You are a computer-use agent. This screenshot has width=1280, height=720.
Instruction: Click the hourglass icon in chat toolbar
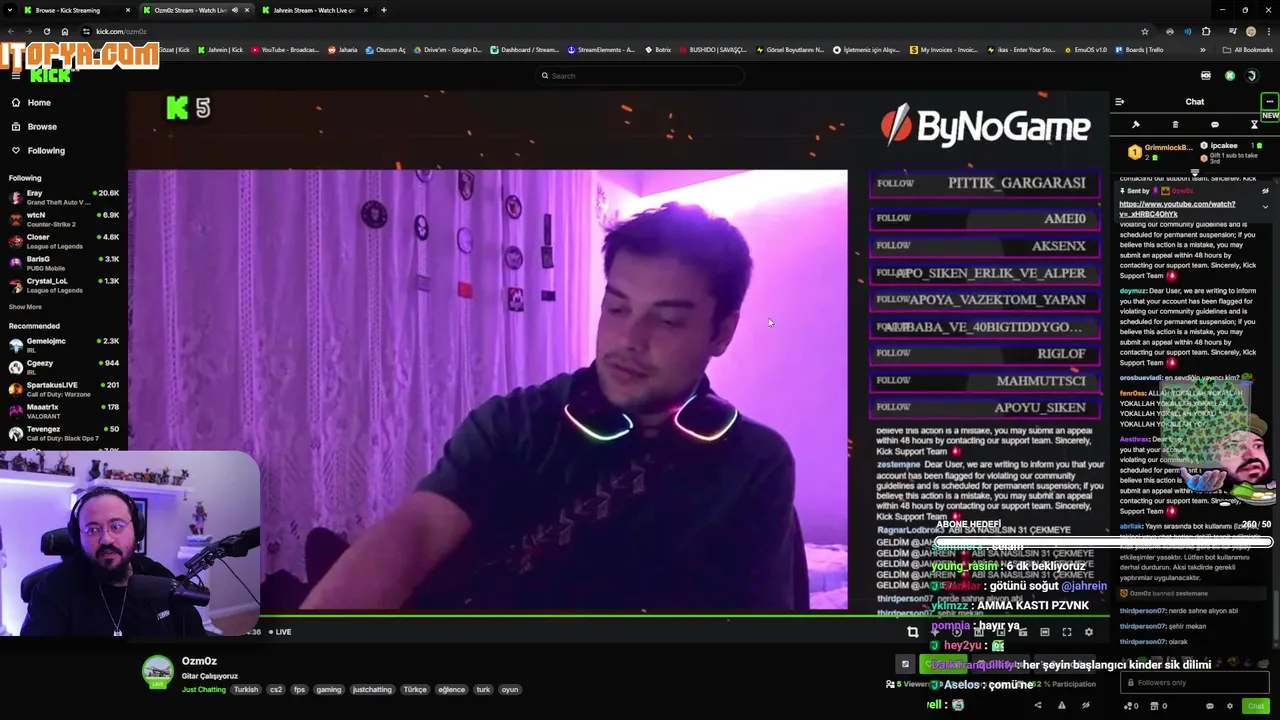tap(1254, 125)
